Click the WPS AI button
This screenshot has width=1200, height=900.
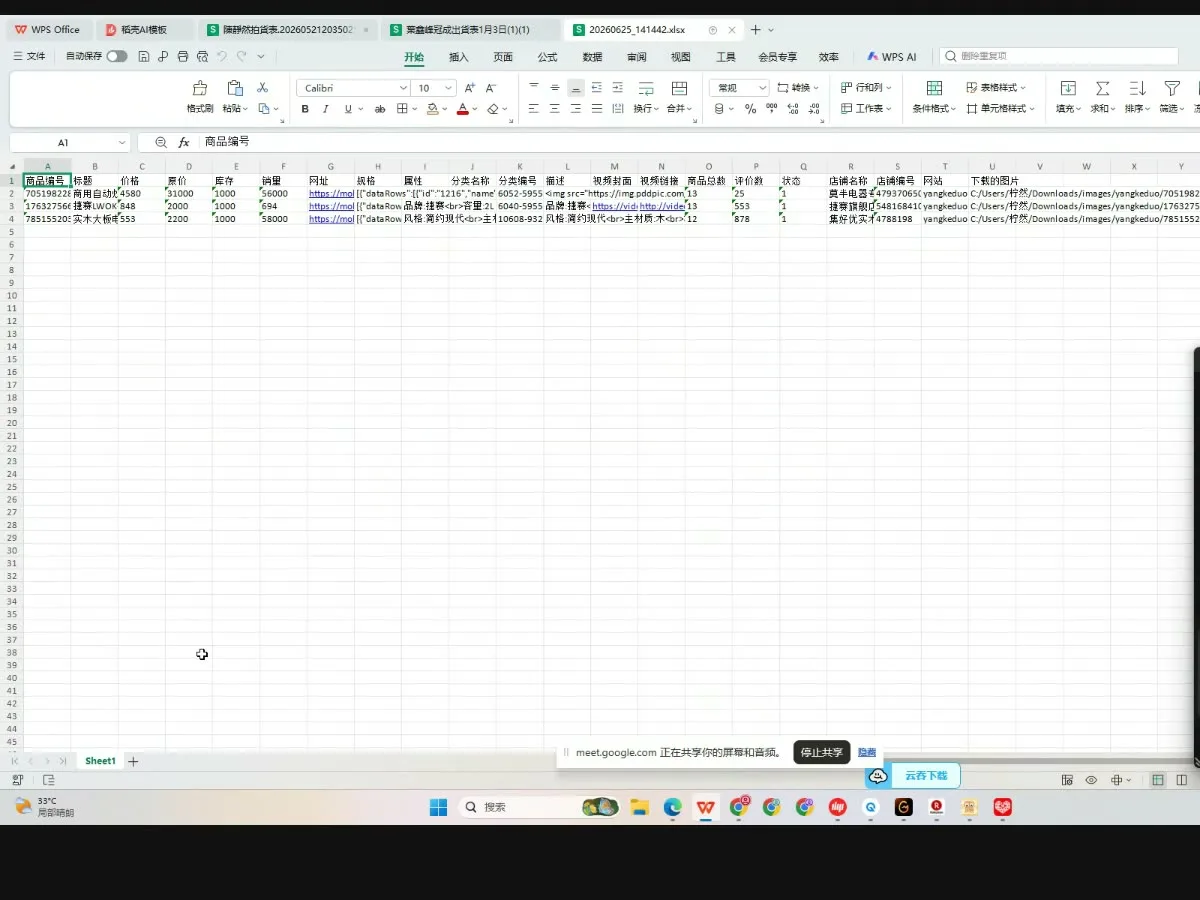point(892,57)
